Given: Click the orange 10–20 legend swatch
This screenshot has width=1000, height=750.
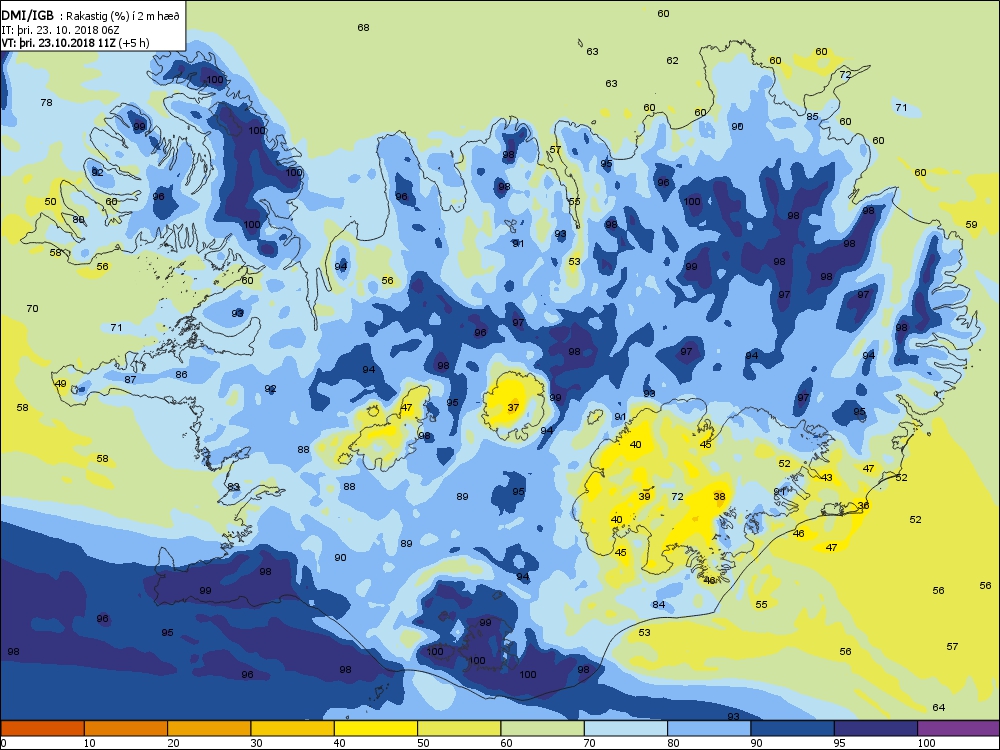Looking at the screenshot, I should [126, 728].
